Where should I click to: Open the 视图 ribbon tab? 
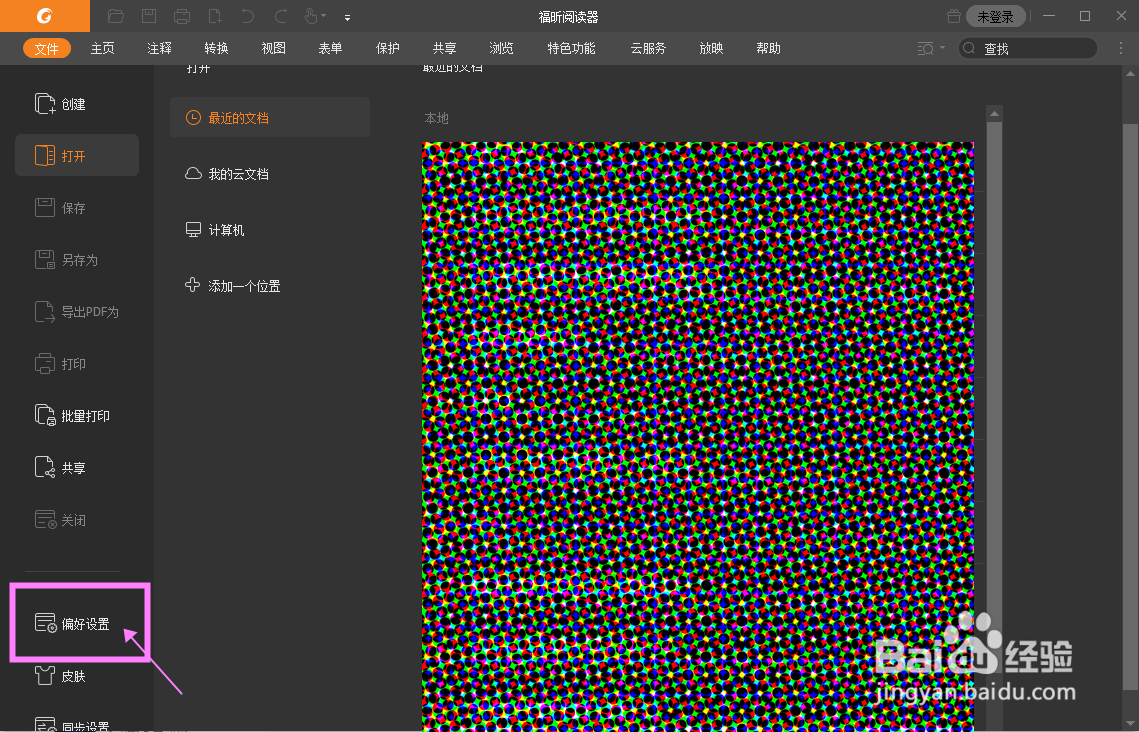pyautogui.click(x=273, y=47)
